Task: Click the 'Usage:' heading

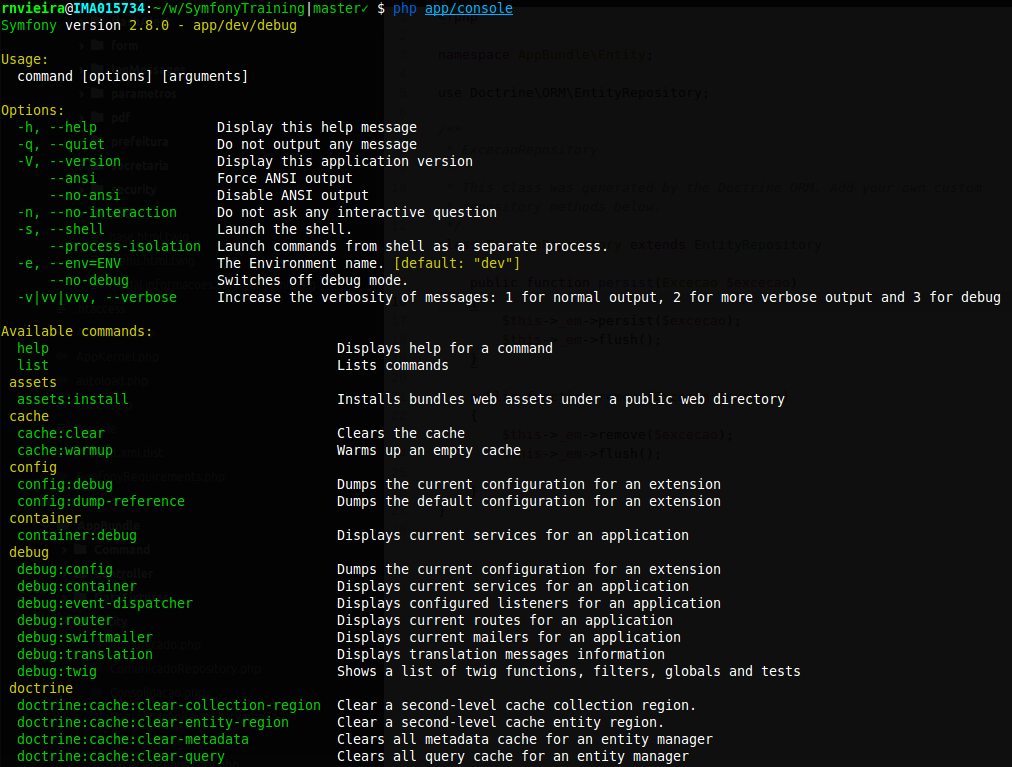Action: (x=25, y=59)
